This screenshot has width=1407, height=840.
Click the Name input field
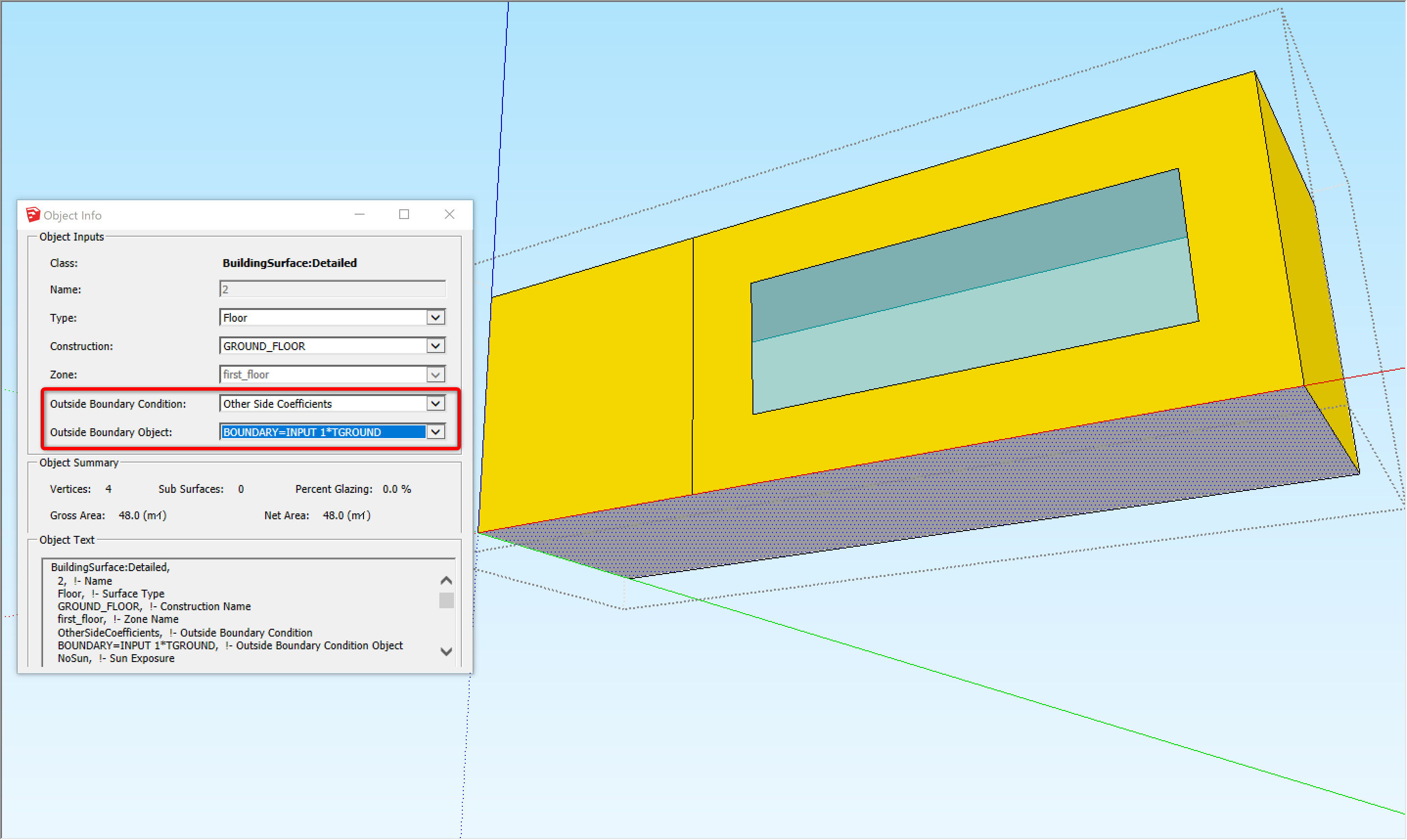tap(332, 290)
